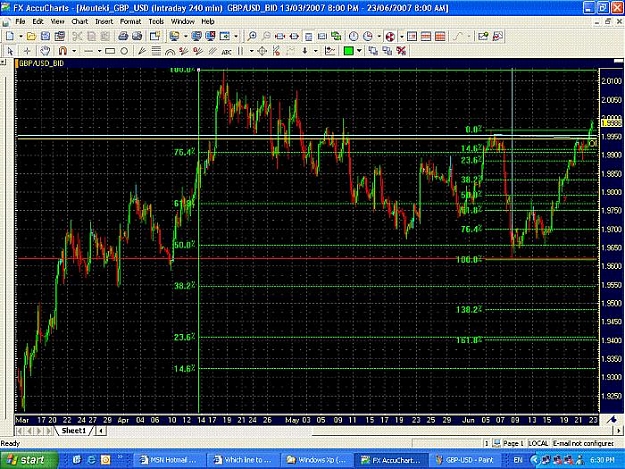
Task: Open file with the yellow folder icon
Action: coord(31,36)
